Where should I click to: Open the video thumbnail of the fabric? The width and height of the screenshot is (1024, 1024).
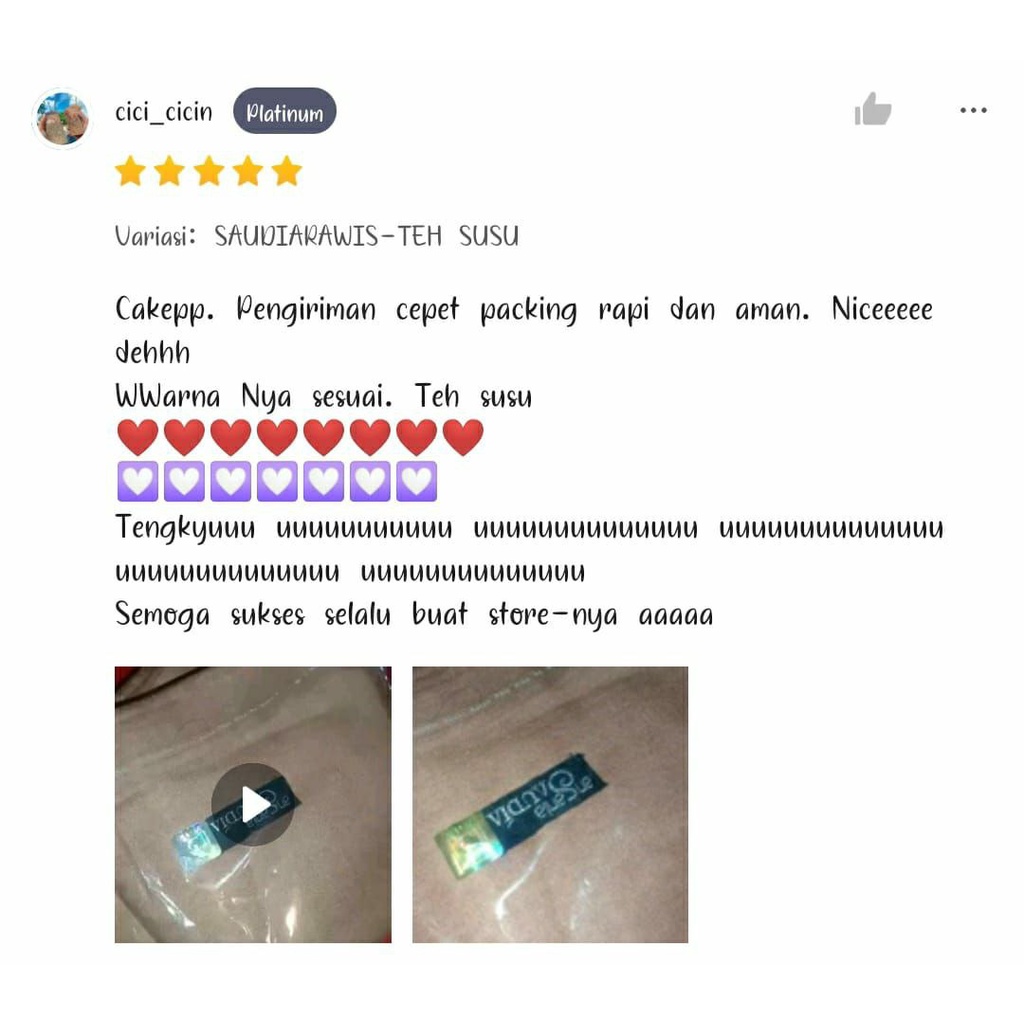(253, 805)
